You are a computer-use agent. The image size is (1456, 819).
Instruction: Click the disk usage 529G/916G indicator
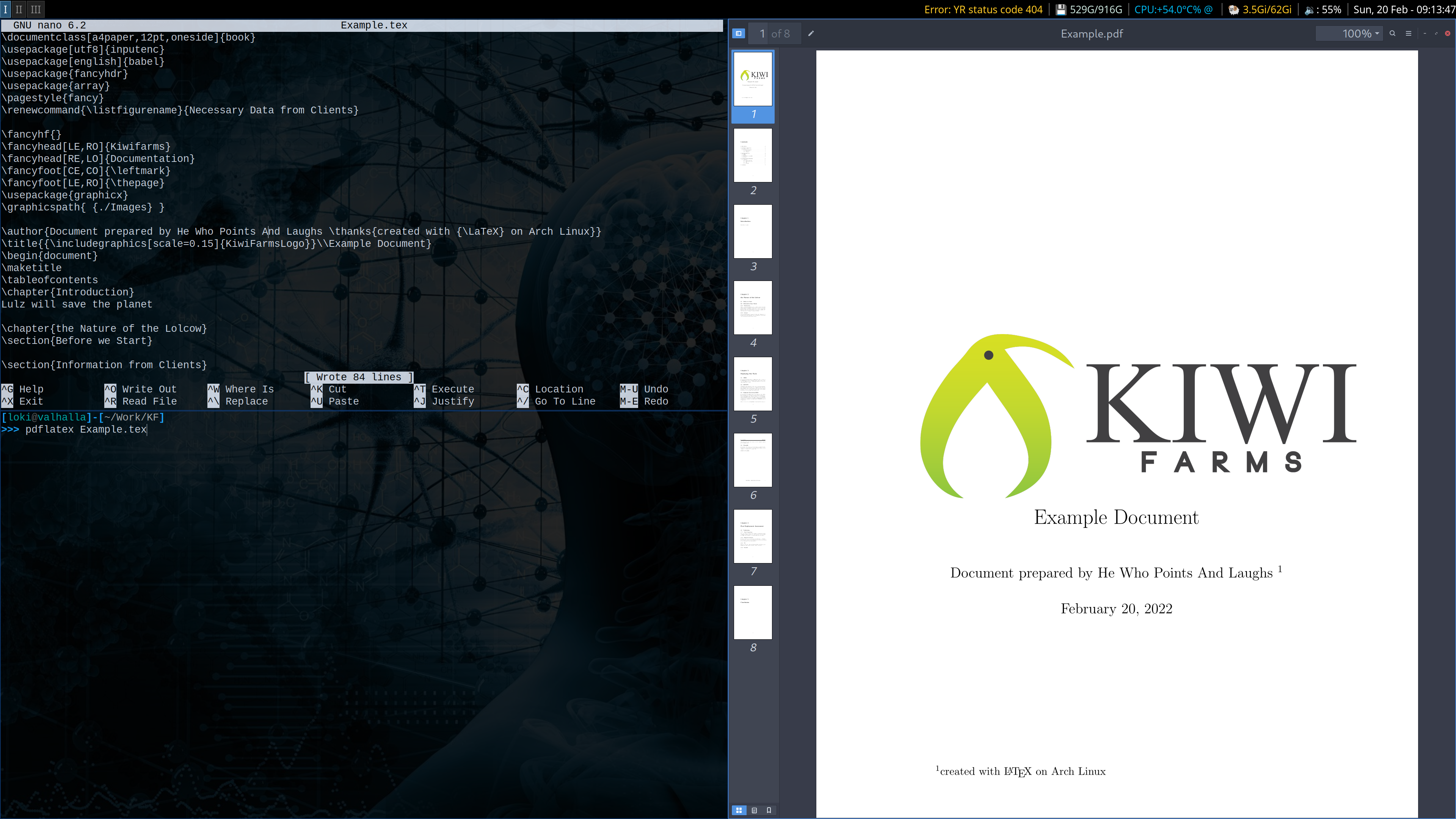tap(1089, 9)
